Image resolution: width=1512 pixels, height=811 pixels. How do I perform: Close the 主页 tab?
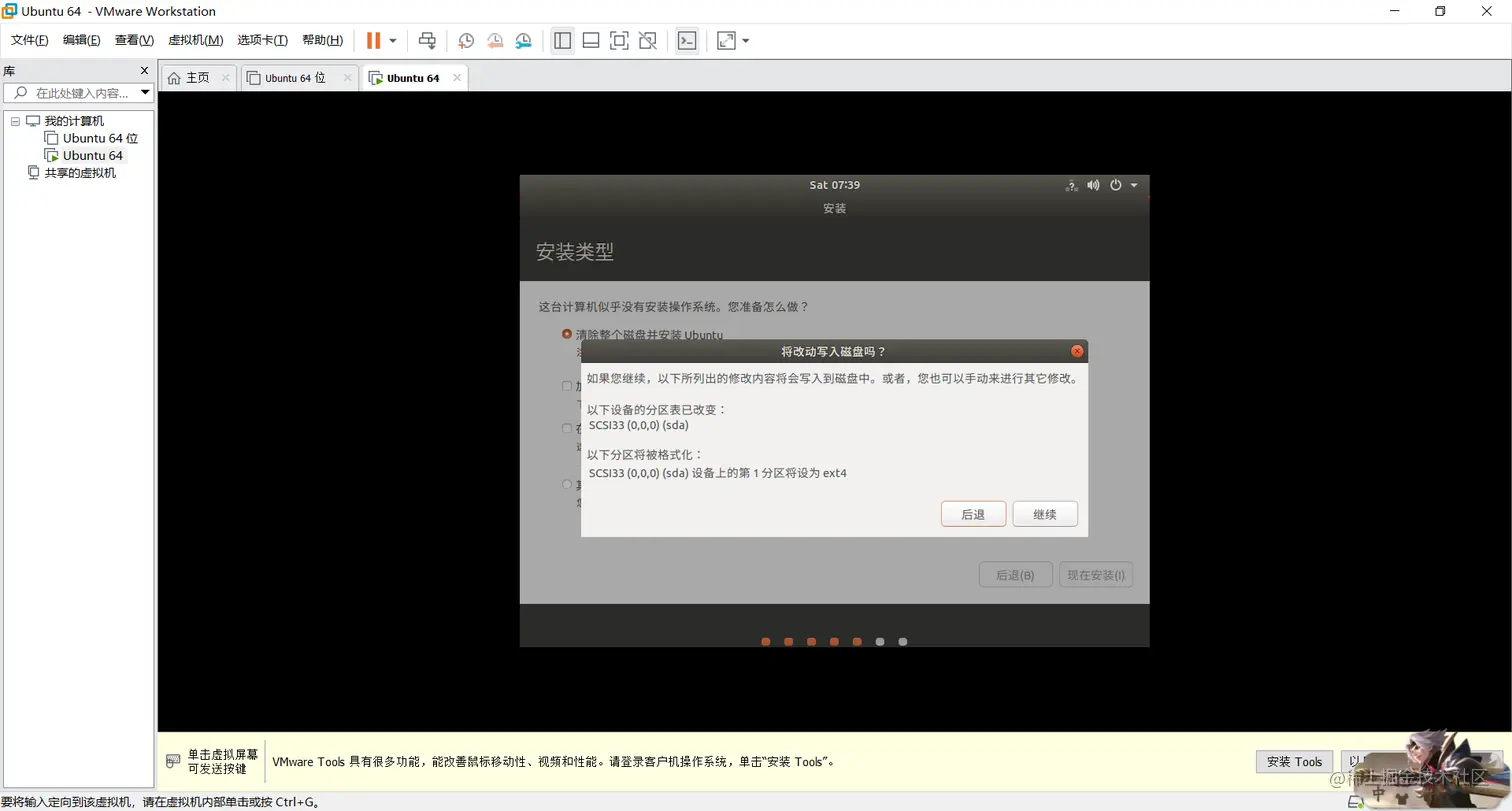225,77
